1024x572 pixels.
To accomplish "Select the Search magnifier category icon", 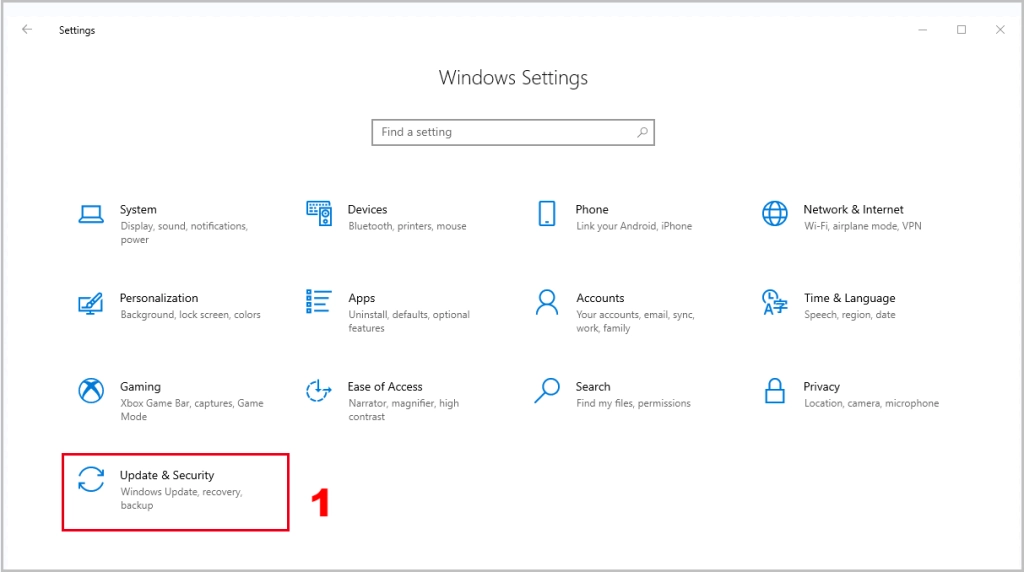I will tap(547, 390).
